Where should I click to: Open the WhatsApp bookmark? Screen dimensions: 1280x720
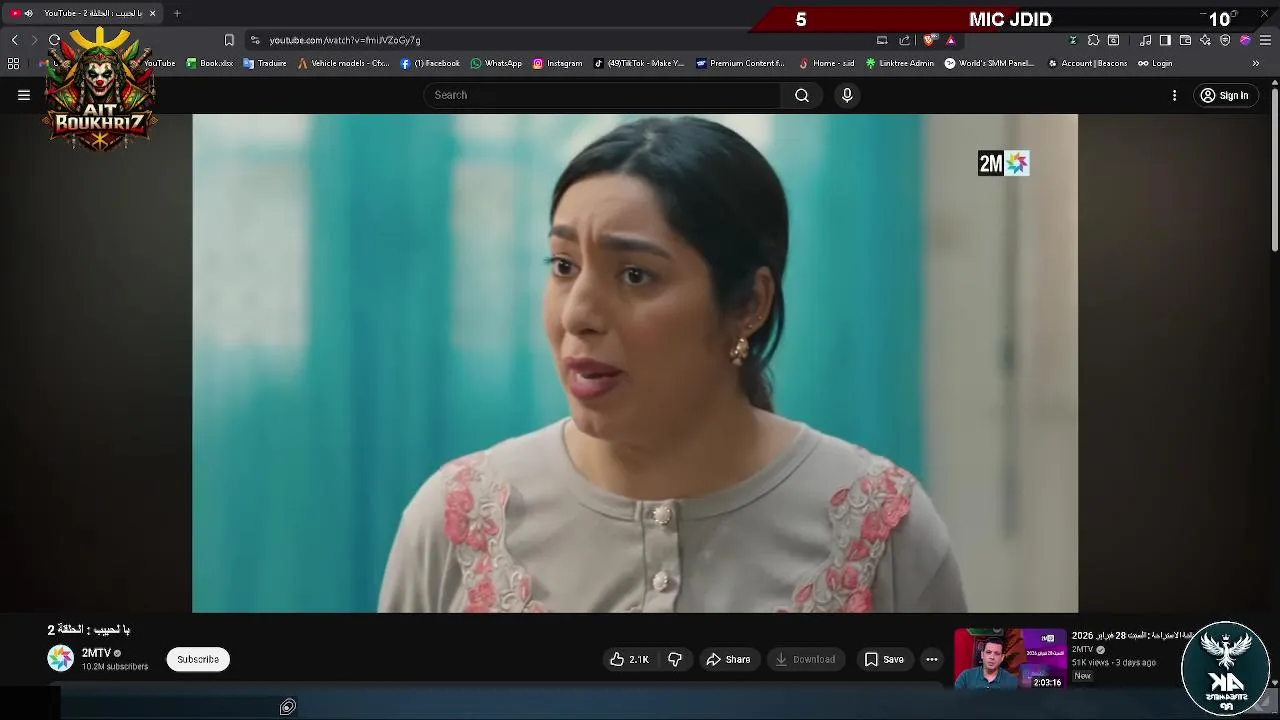tap(496, 63)
